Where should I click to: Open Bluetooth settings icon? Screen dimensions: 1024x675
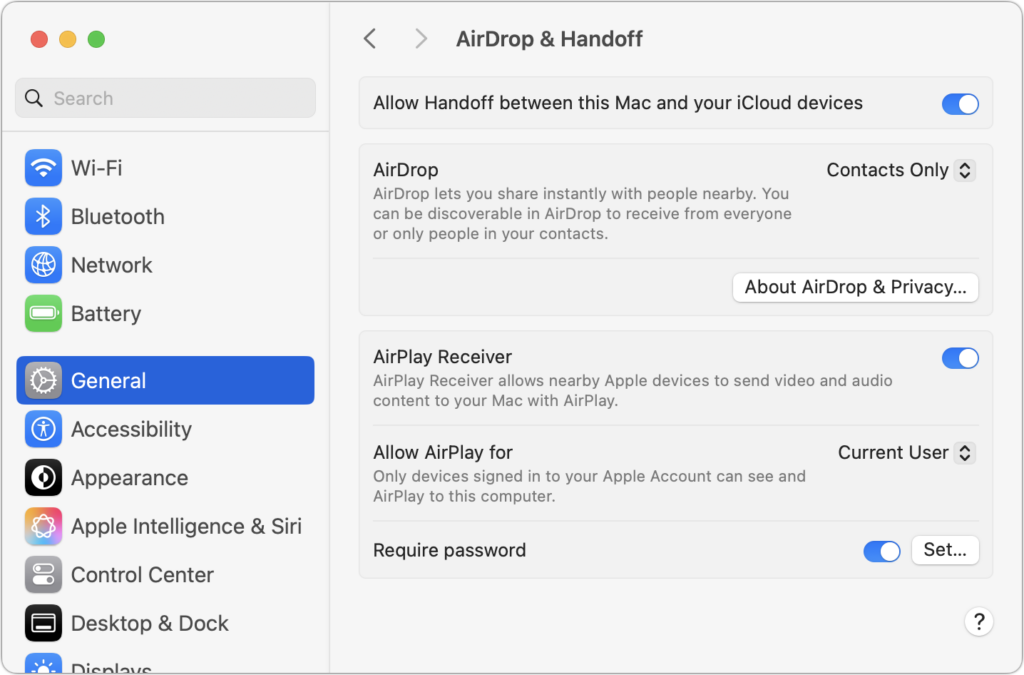point(43,217)
